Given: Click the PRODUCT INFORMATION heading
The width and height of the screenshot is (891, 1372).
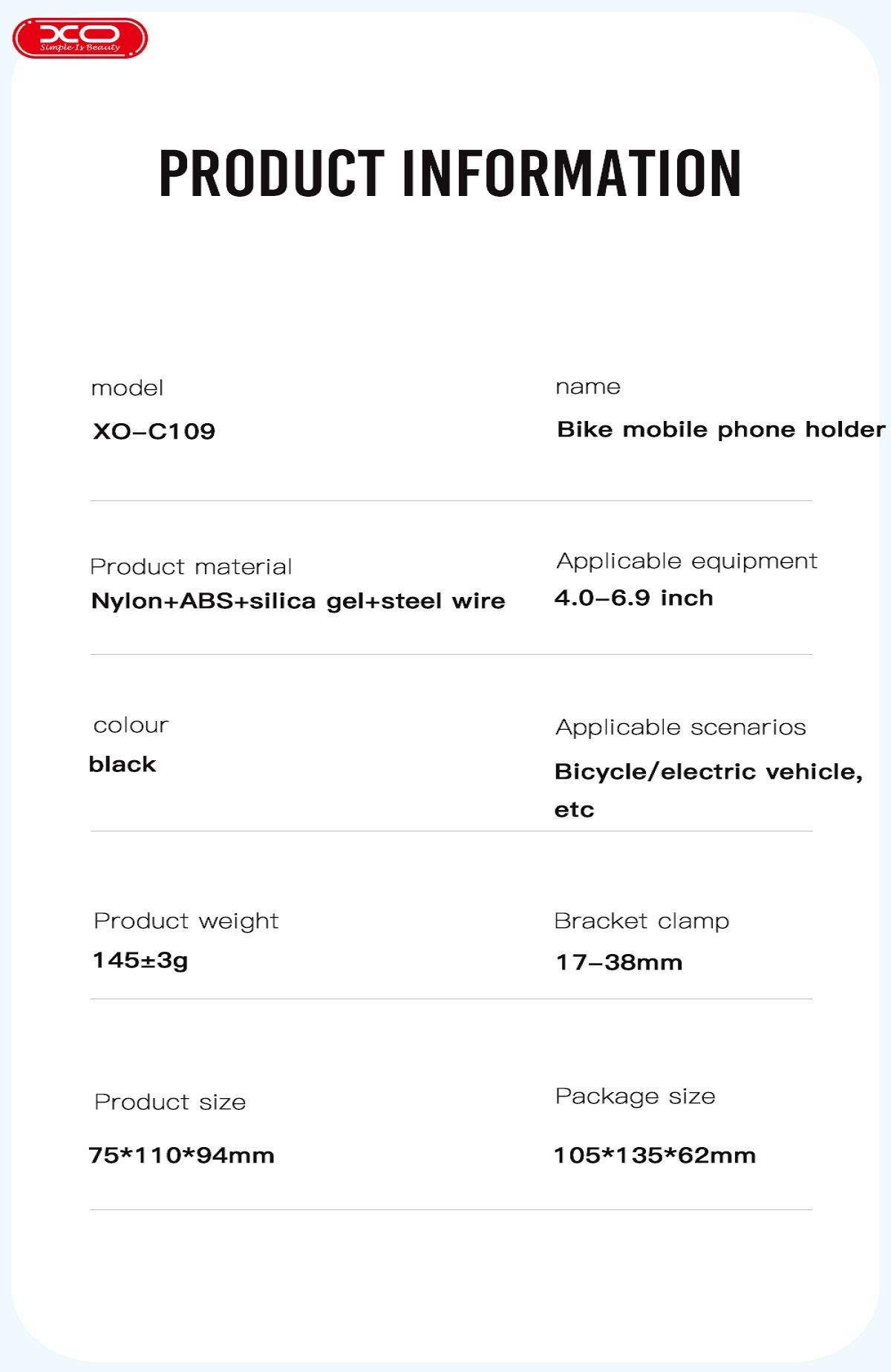Looking at the screenshot, I should [x=450, y=174].
